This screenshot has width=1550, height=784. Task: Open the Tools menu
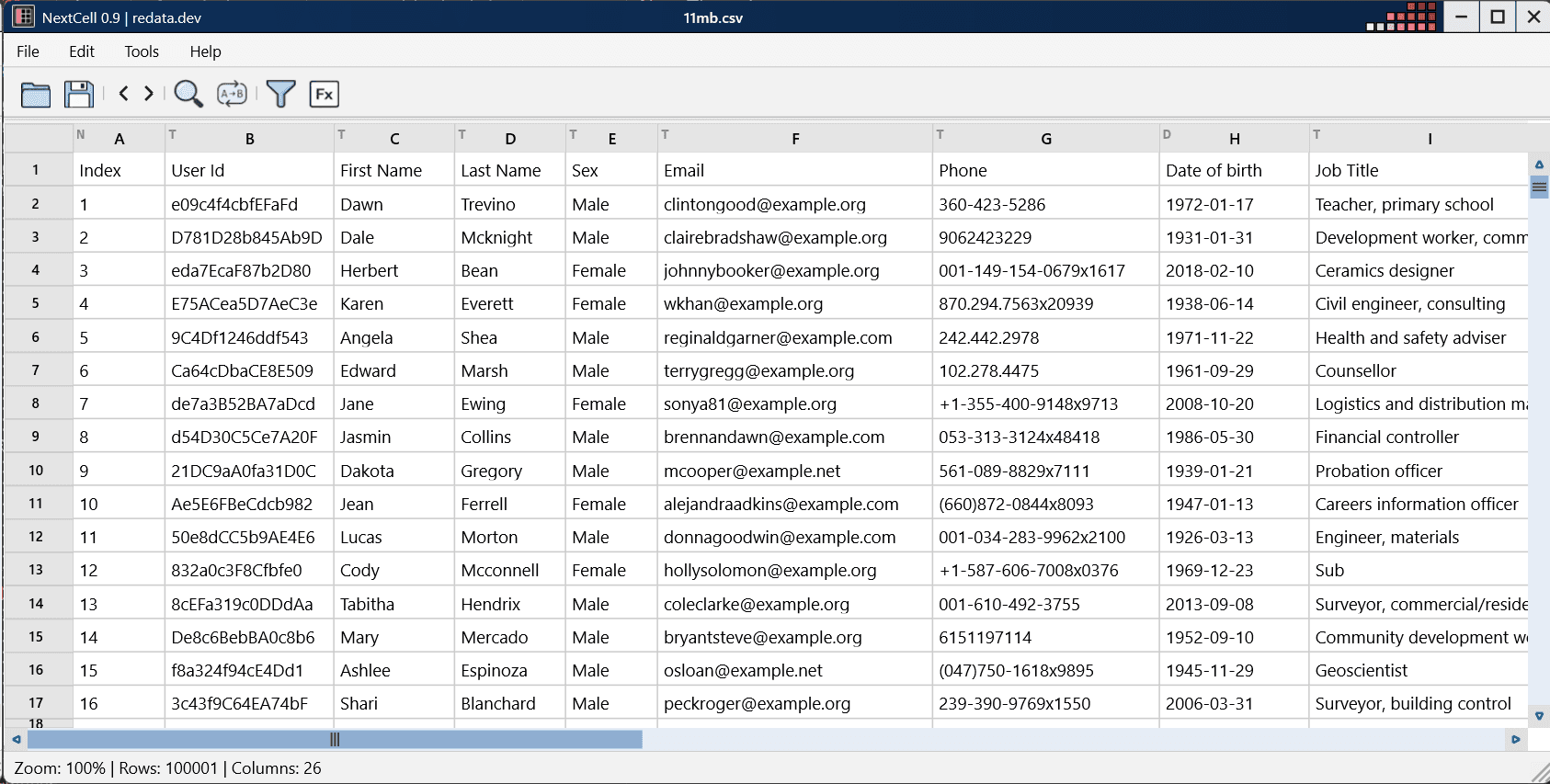click(x=142, y=51)
